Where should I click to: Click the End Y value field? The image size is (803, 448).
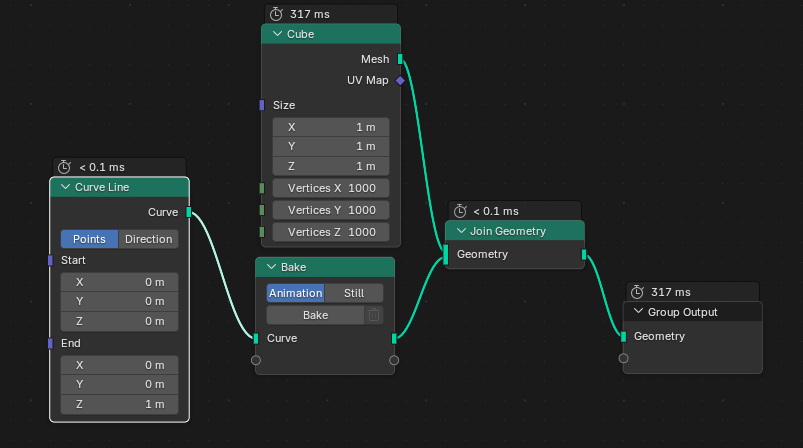pyautogui.click(x=119, y=385)
